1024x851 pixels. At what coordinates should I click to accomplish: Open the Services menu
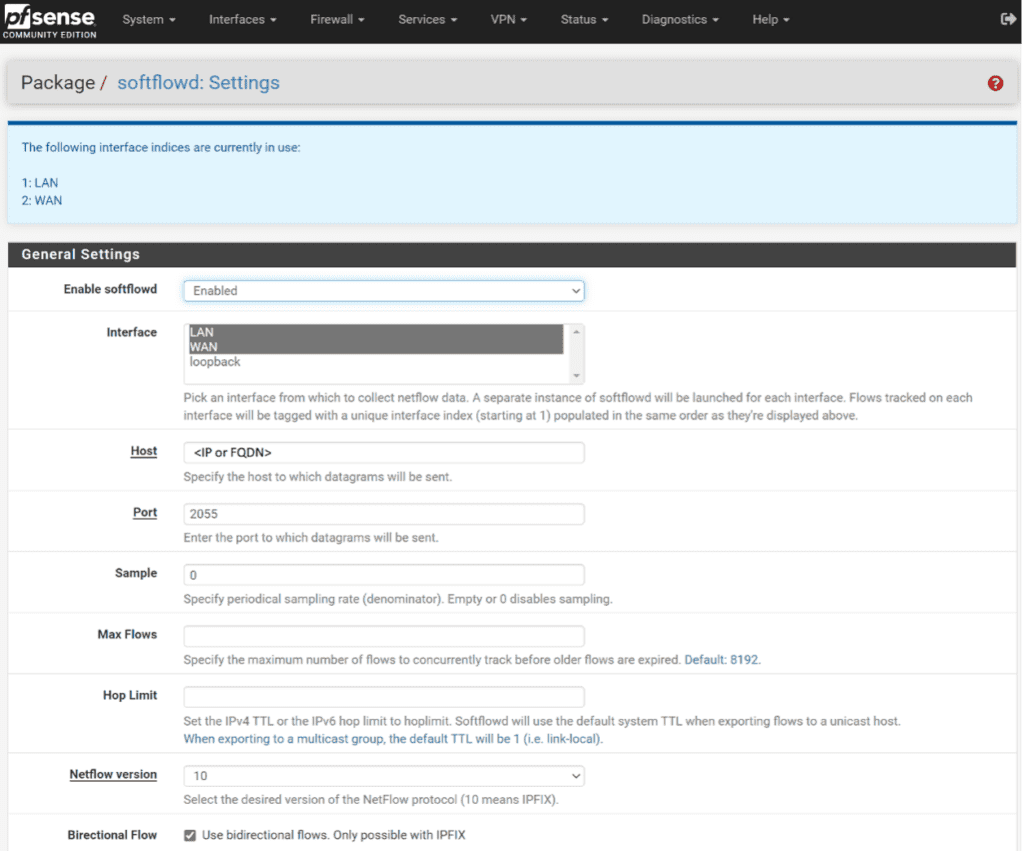click(428, 20)
